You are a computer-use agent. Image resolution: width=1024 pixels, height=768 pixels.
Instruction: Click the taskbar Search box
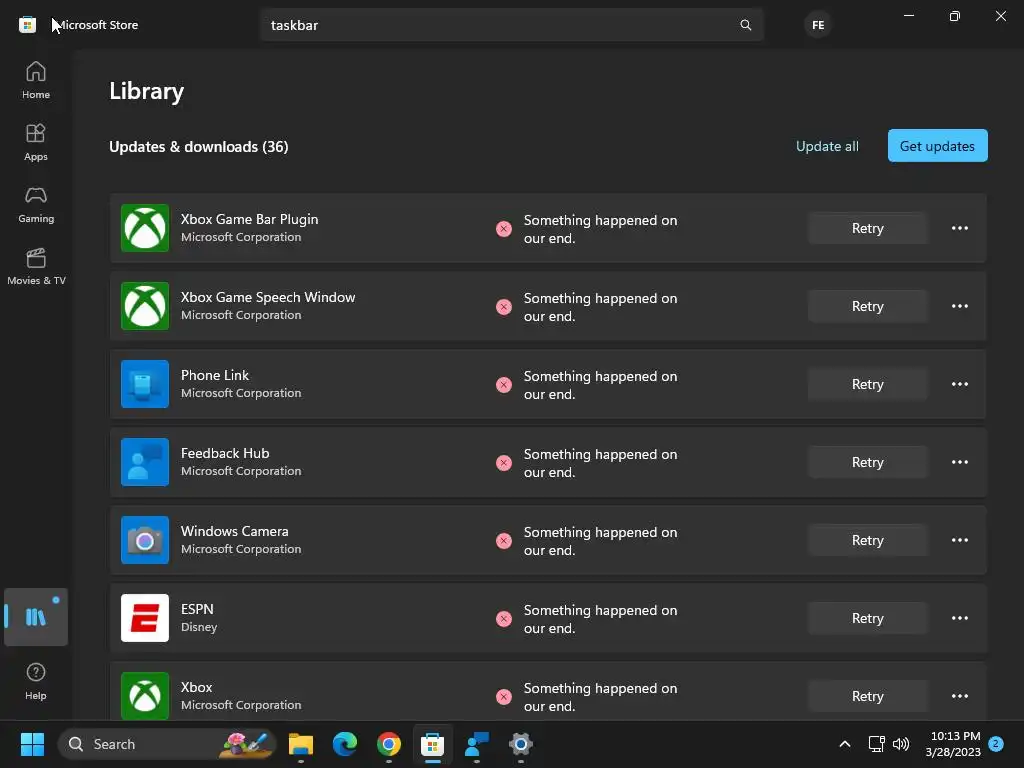point(168,744)
